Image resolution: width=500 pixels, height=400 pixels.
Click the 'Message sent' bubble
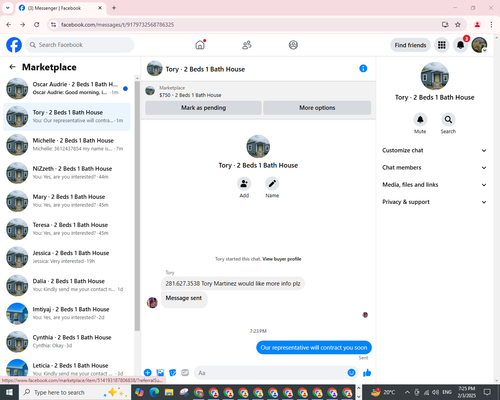(x=184, y=299)
